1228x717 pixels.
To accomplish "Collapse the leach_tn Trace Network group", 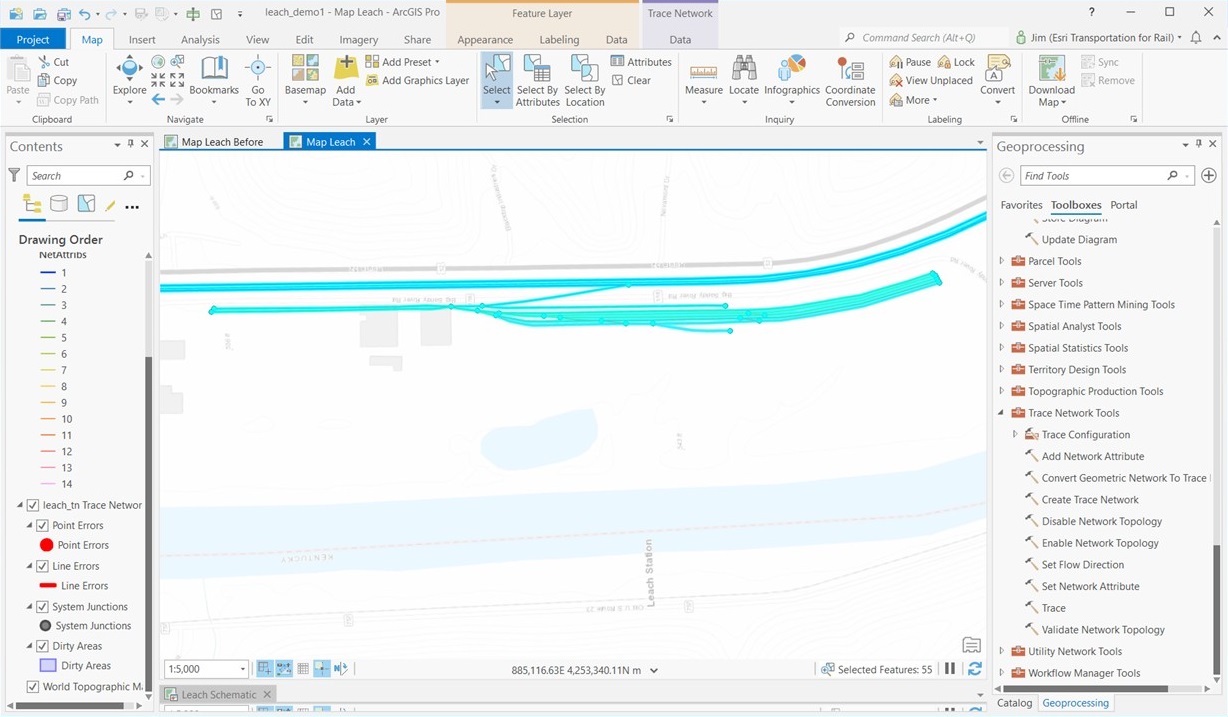I will [x=20, y=505].
